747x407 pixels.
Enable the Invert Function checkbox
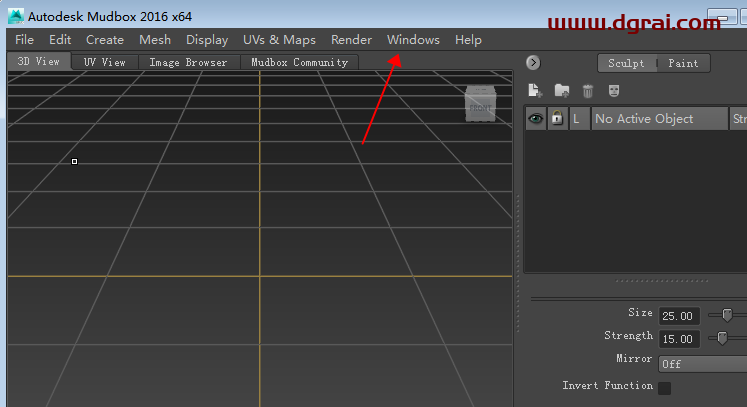664,388
